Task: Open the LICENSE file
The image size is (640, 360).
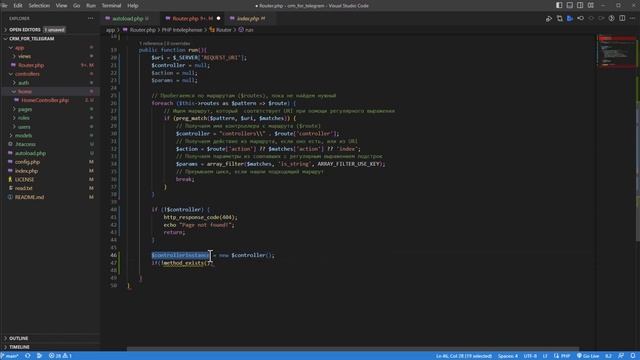Action: coord(50,180)
